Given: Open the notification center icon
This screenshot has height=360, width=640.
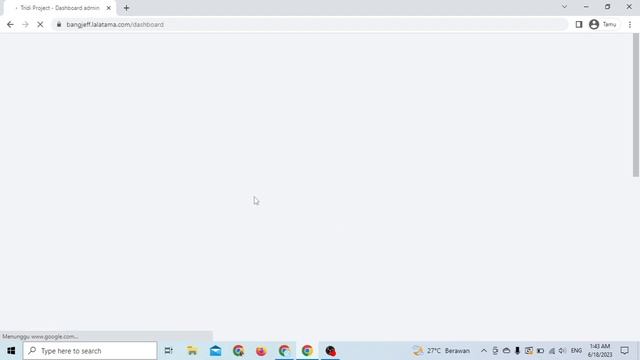Looking at the screenshot, I should (x=624, y=351).
